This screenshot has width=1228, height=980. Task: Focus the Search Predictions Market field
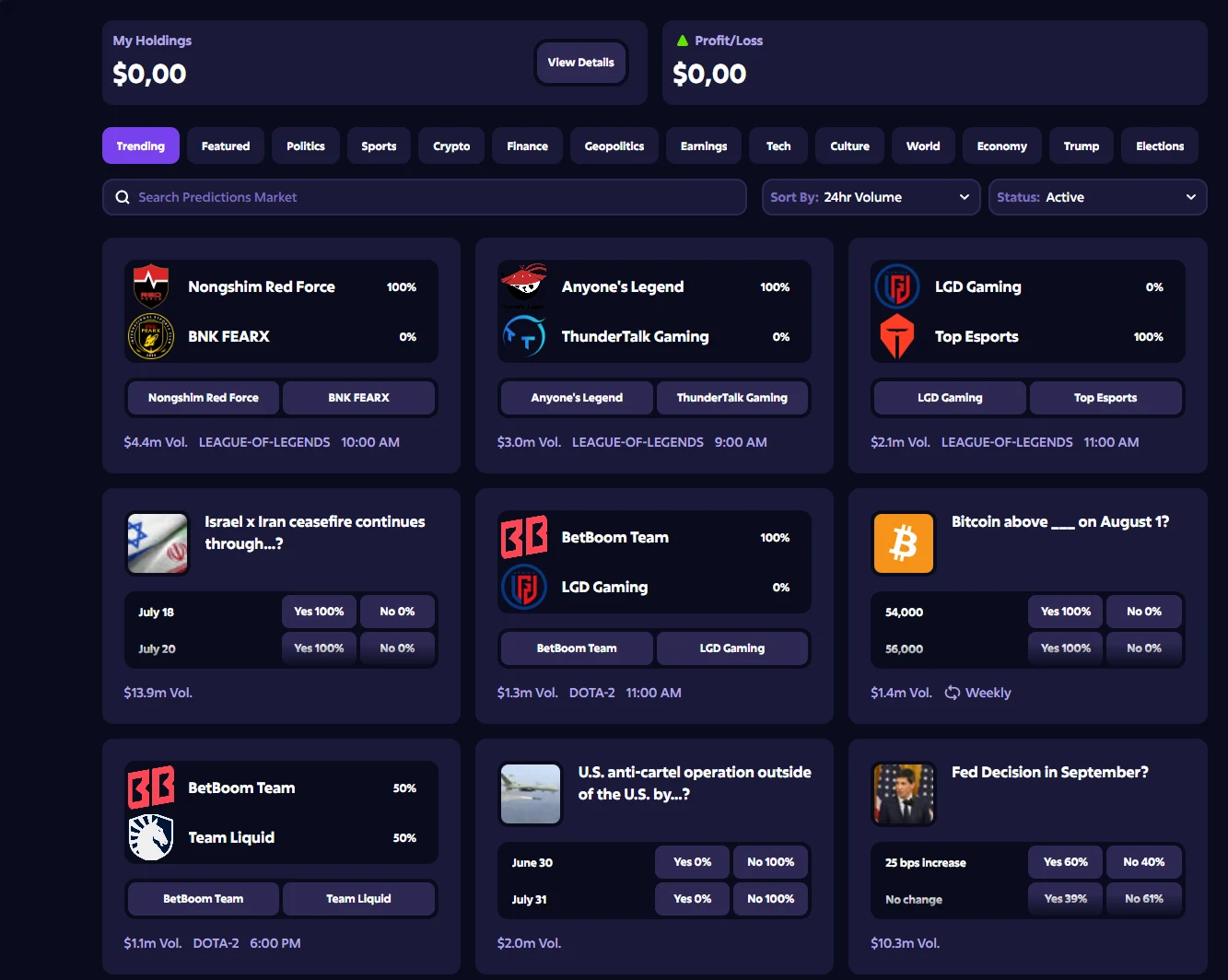pos(425,197)
